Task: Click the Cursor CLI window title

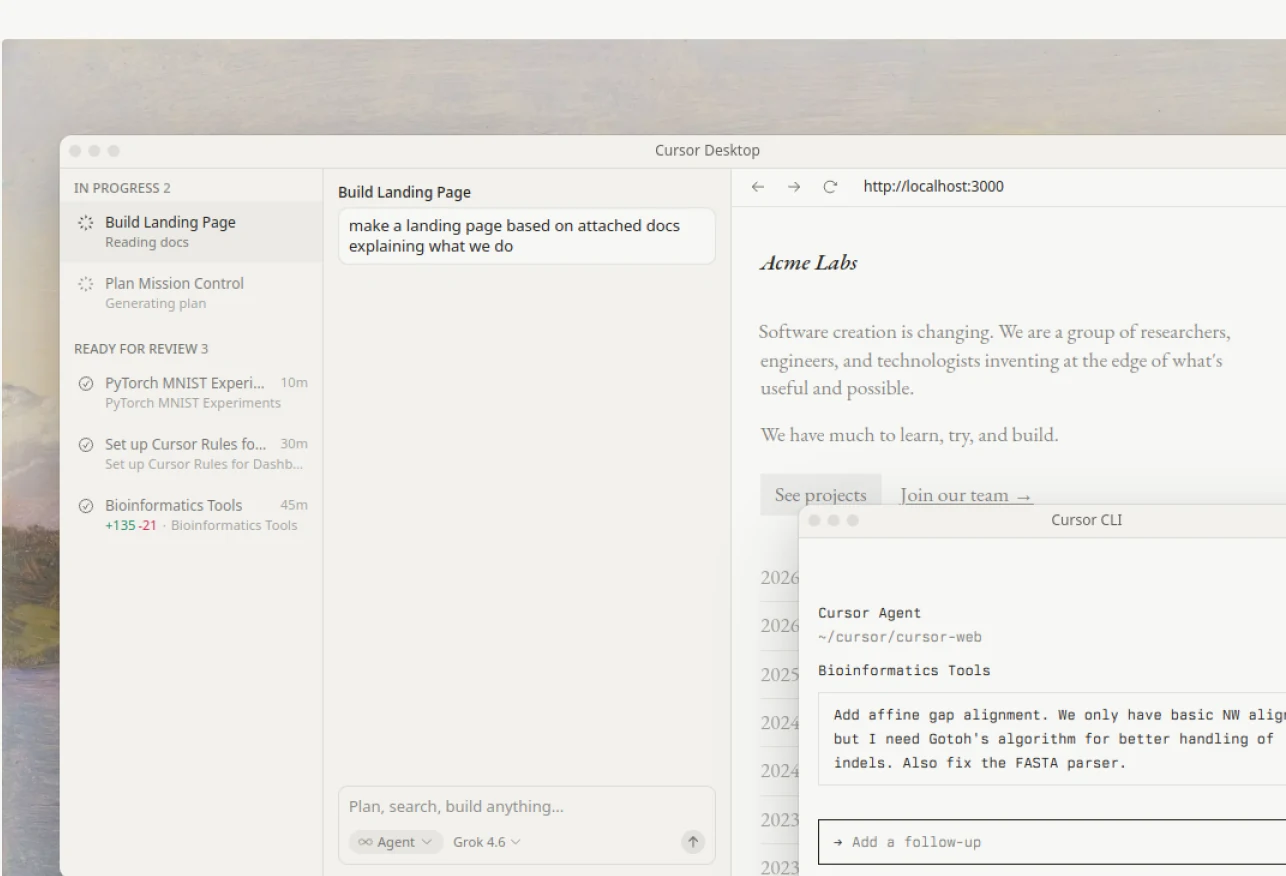Action: coord(1086,520)
